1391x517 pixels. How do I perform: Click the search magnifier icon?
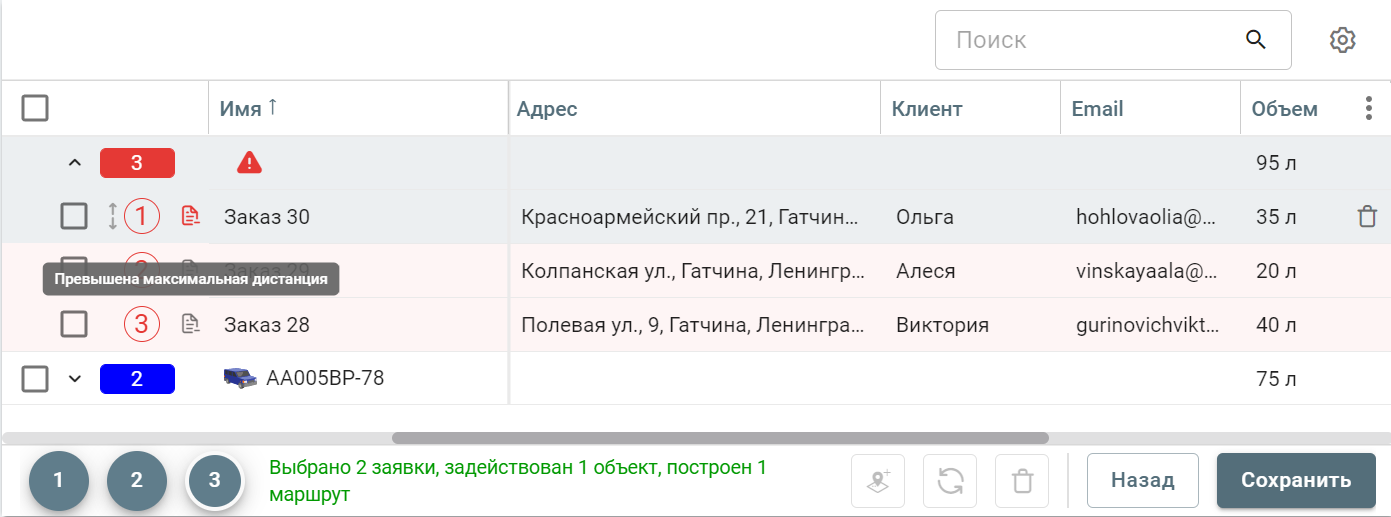point(1255,40)
